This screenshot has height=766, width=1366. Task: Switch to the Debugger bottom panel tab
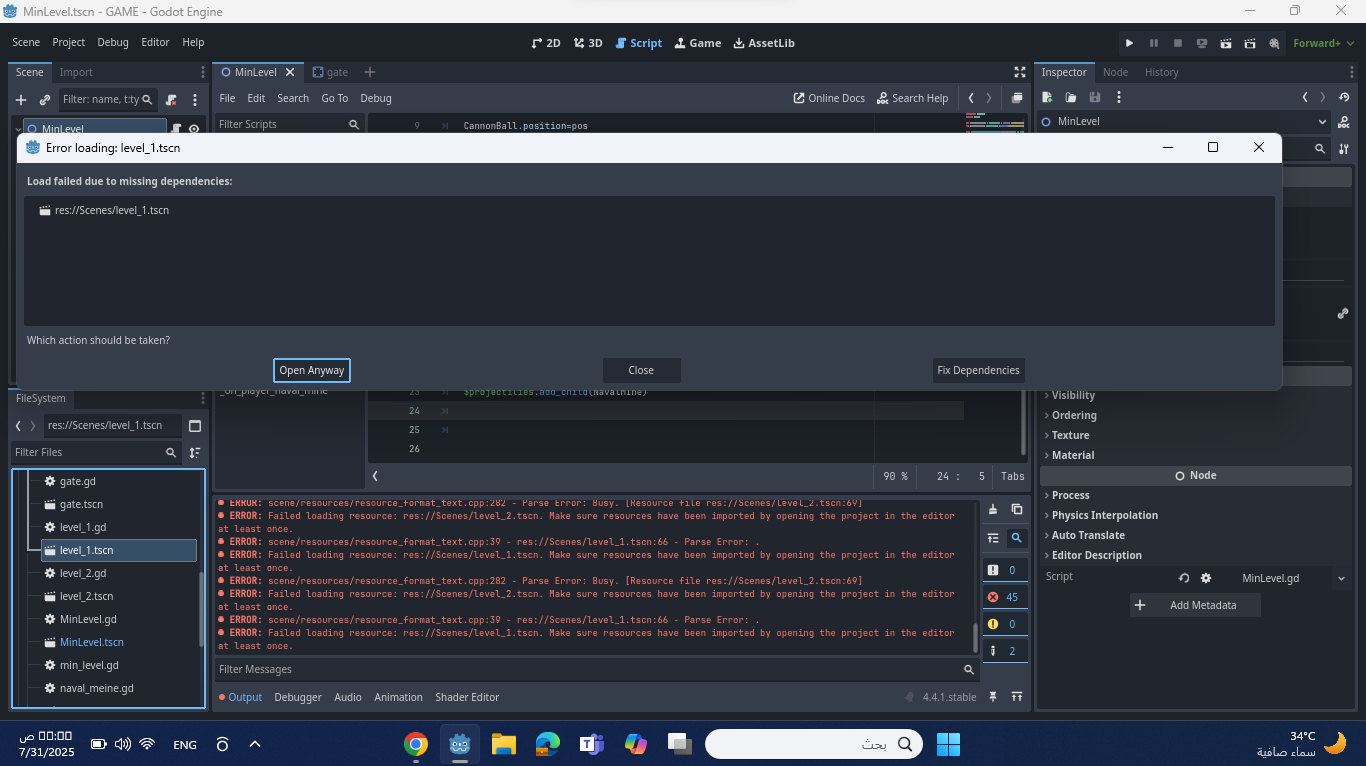(x=298, y=697)
